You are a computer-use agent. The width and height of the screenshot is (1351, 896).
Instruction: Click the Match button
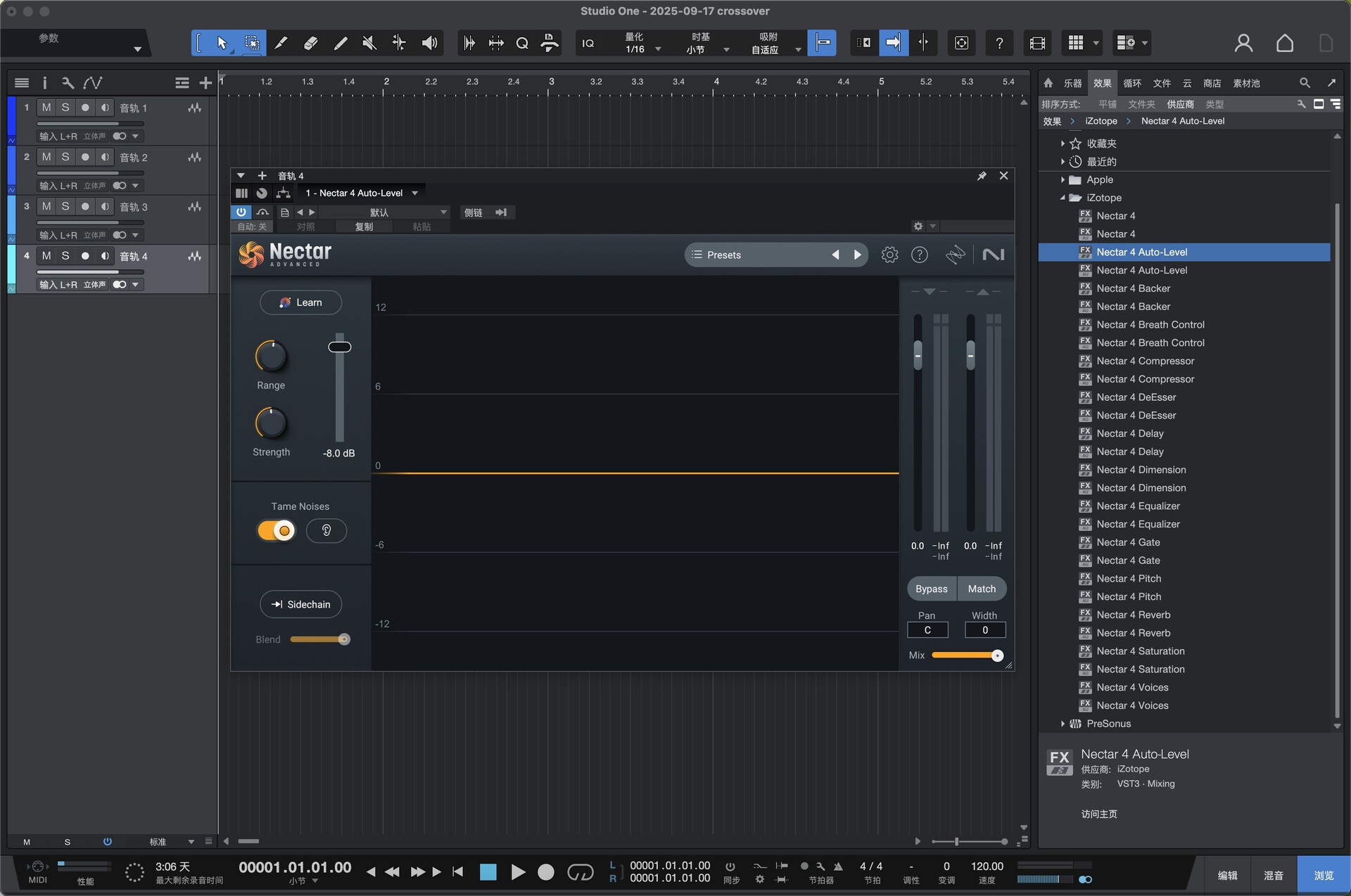coord(982,589)
